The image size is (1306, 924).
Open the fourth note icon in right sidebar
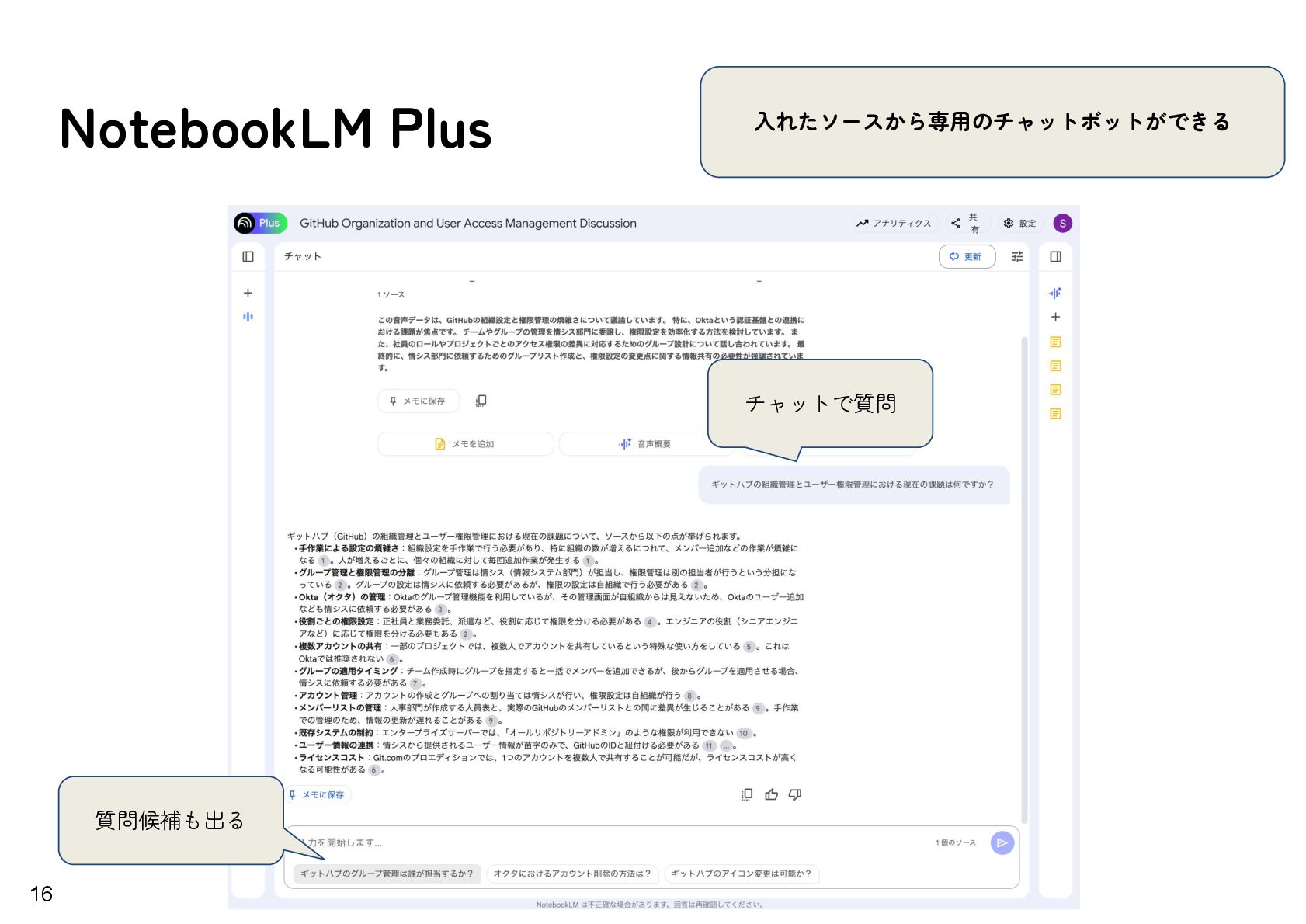pyautogui.click(x=1055, y=414)
